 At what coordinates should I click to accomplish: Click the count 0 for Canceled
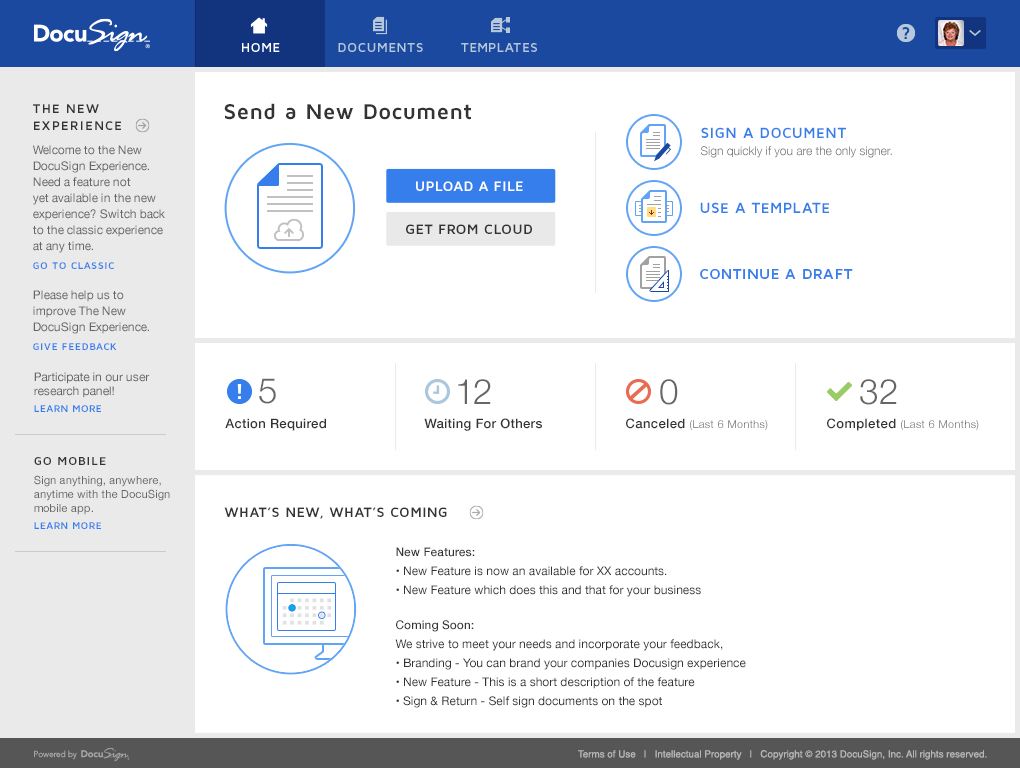click(x=668, y=392)
